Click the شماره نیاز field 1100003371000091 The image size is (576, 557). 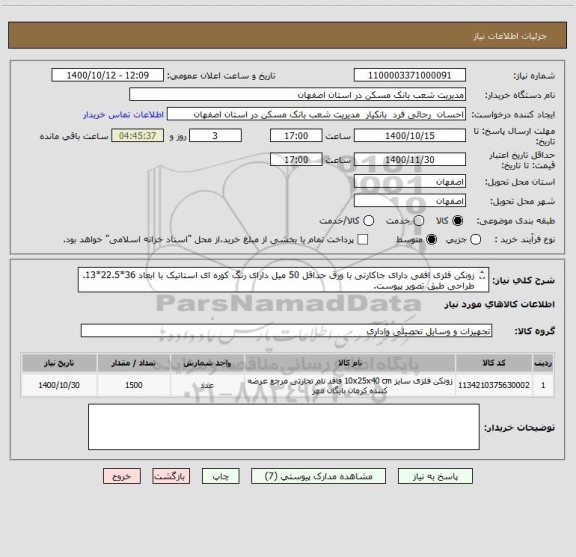[410, 75]
